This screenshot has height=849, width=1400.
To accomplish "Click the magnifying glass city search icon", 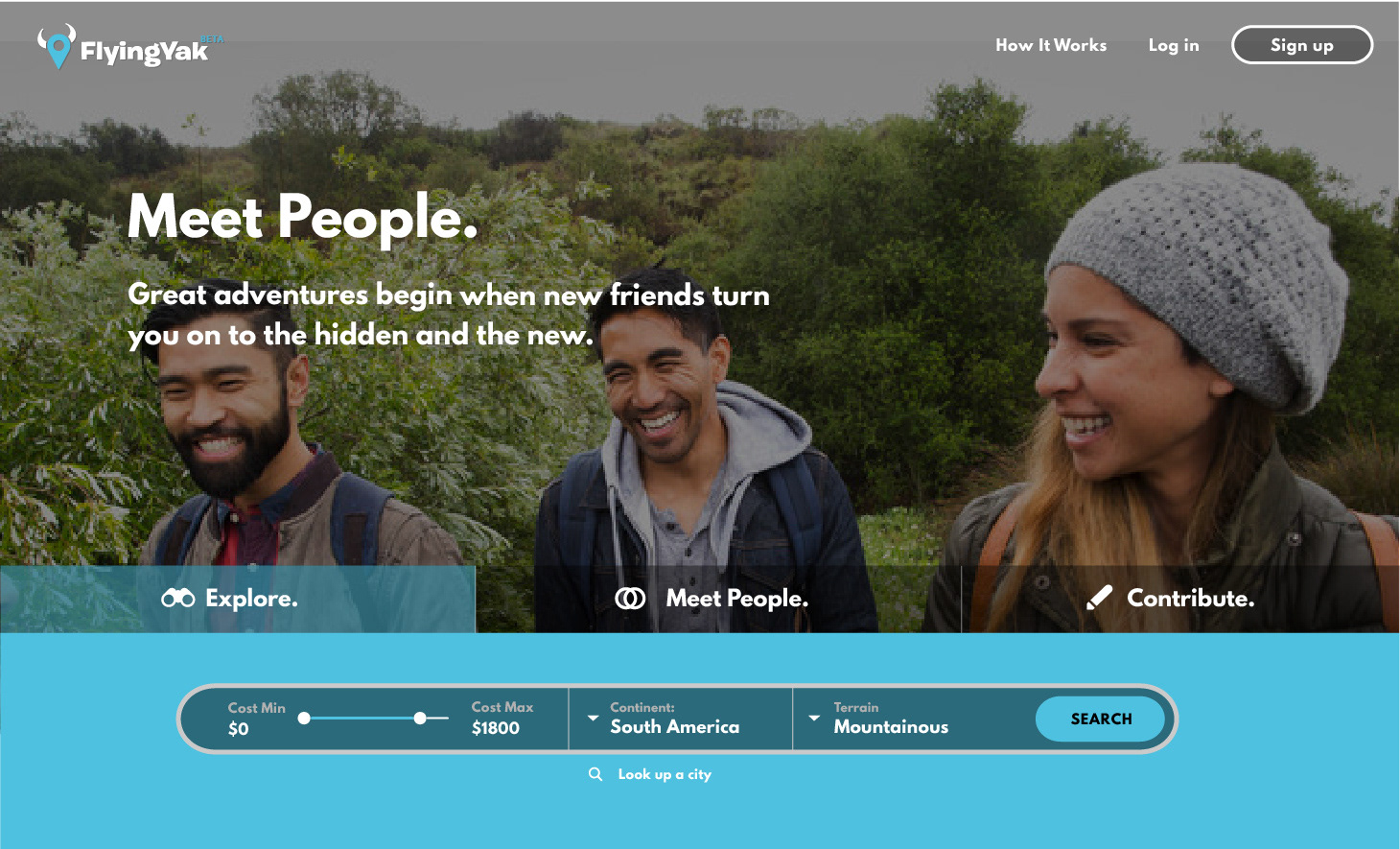I will pyautogui.click(x=595, y=774).
